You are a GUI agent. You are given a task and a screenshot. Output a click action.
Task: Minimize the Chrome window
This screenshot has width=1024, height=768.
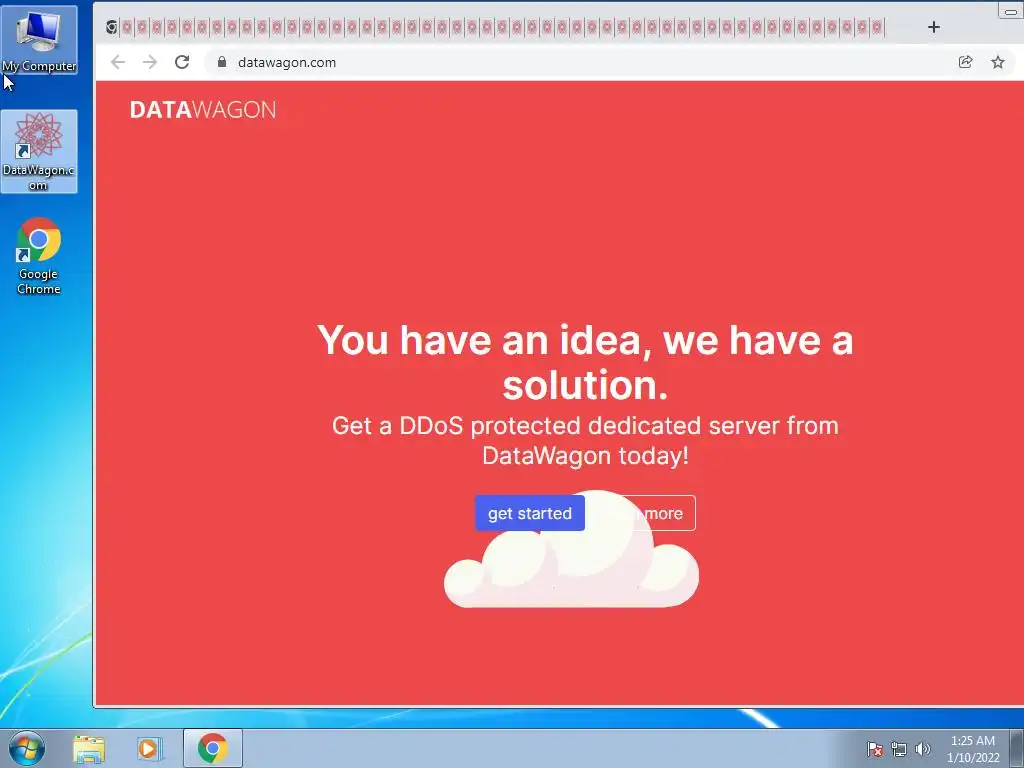1011,10
